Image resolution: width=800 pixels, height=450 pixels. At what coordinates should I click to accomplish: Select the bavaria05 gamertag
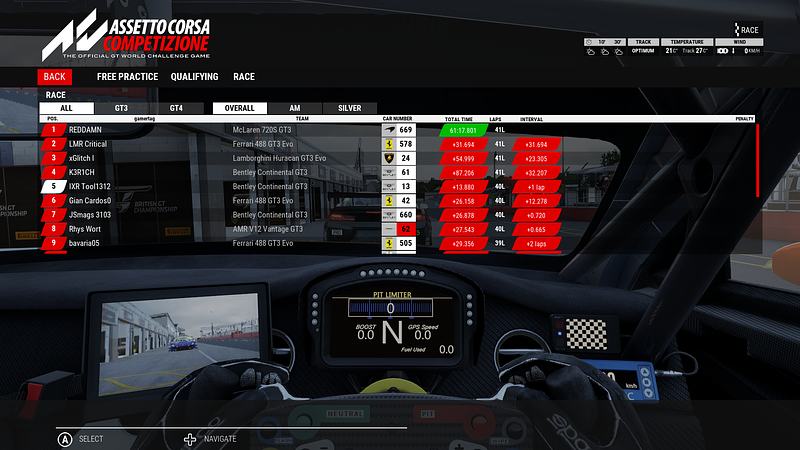click(x=84, y=243)
